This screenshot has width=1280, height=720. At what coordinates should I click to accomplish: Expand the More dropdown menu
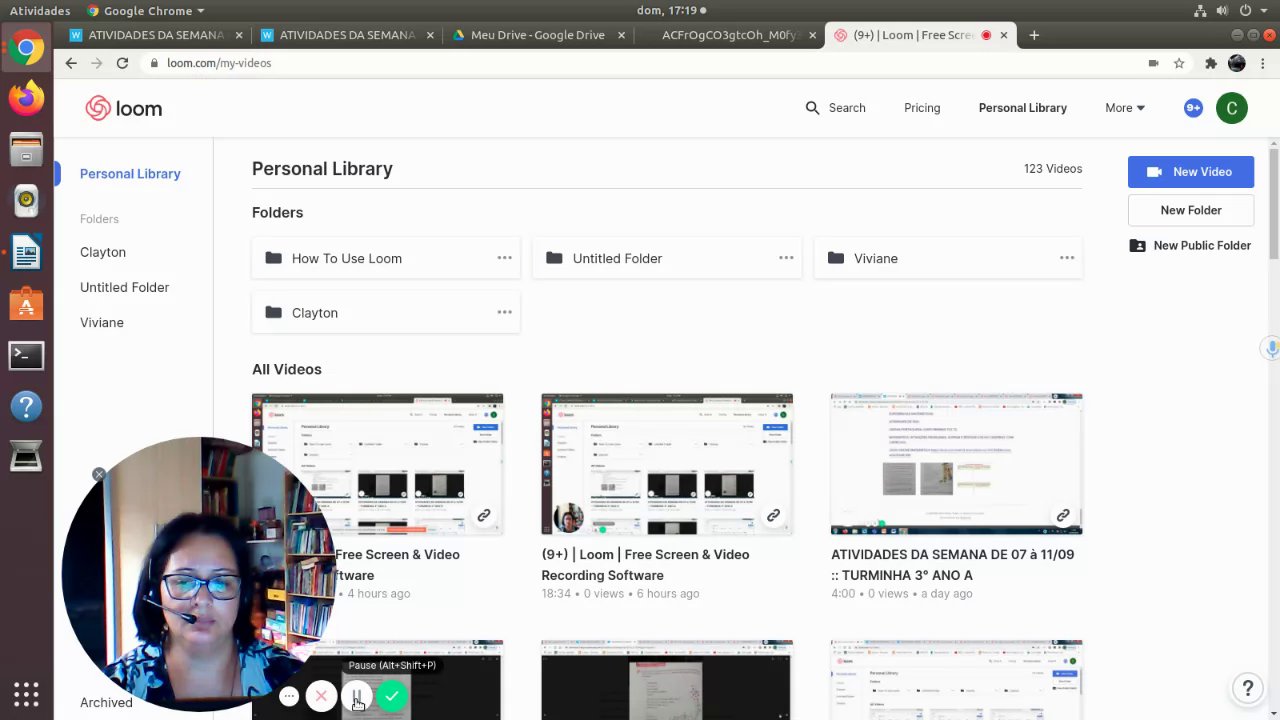[x=1125, y=108]
